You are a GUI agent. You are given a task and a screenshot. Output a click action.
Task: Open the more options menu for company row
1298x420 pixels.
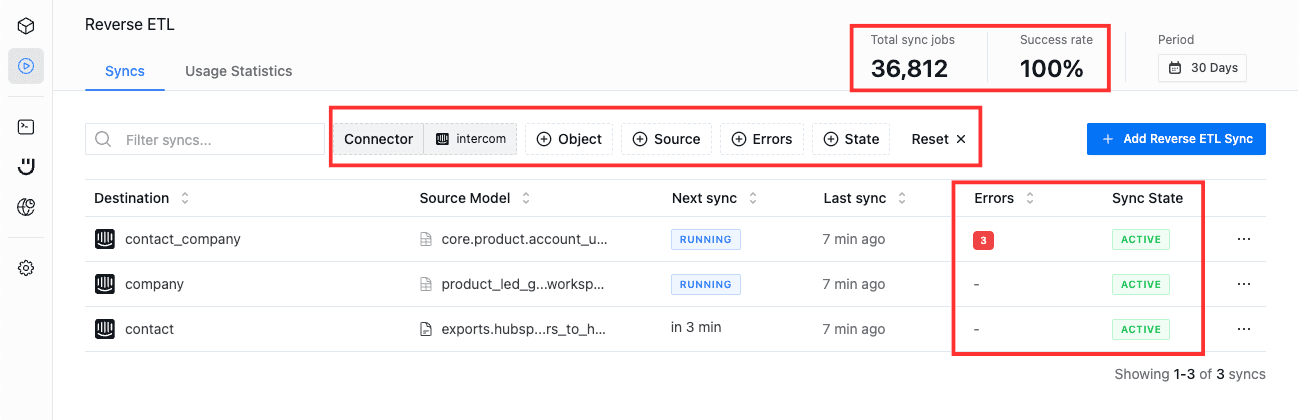click(1244, 284)
